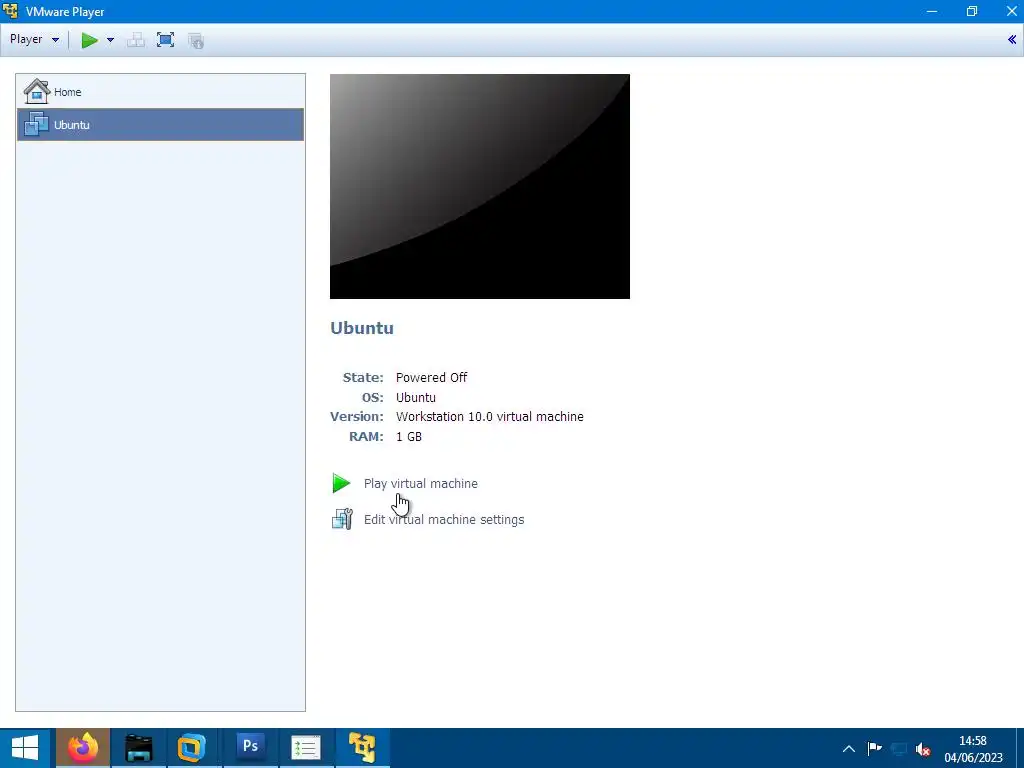Click the Ubuntu VM icon in library
Image resolution: width=1024 pixels, height=768 pixels.
coord(36,124)
